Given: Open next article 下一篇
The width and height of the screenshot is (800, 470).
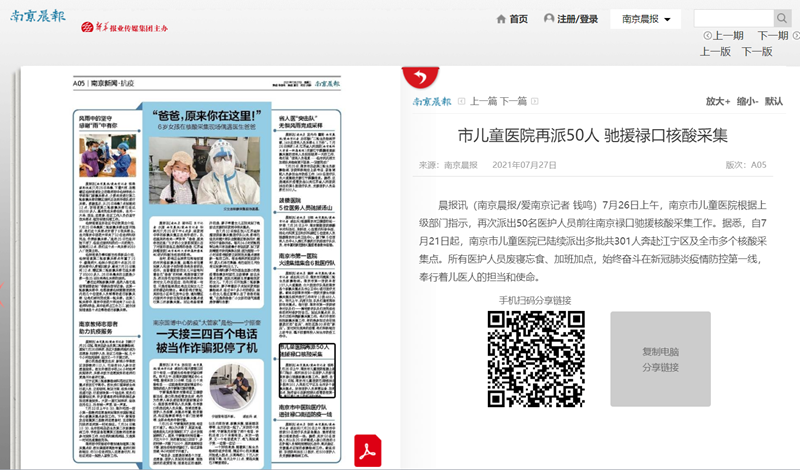Looking at the screenshot, I should click(513, 101).
